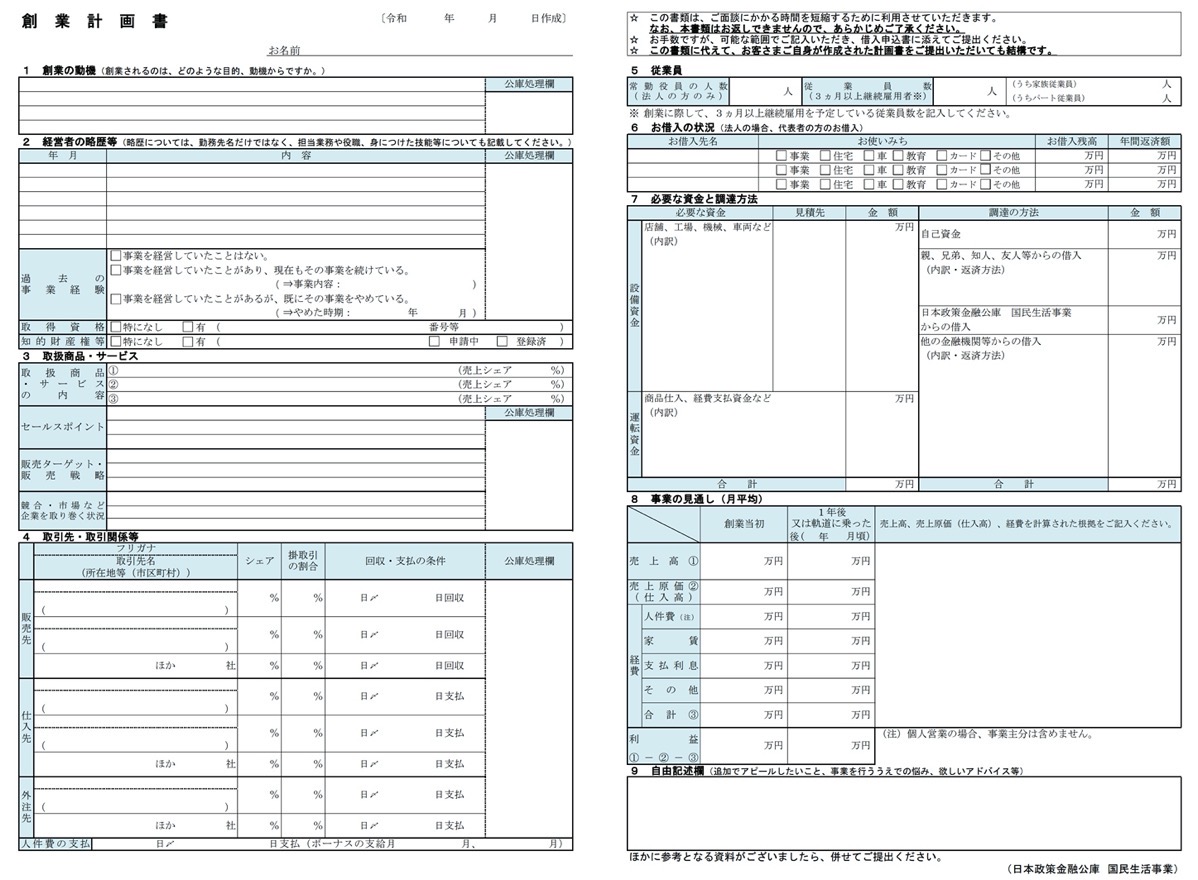The image size is (1198, 880).
Task: Check 取得資格 '有' box
Action: [188, 327]
